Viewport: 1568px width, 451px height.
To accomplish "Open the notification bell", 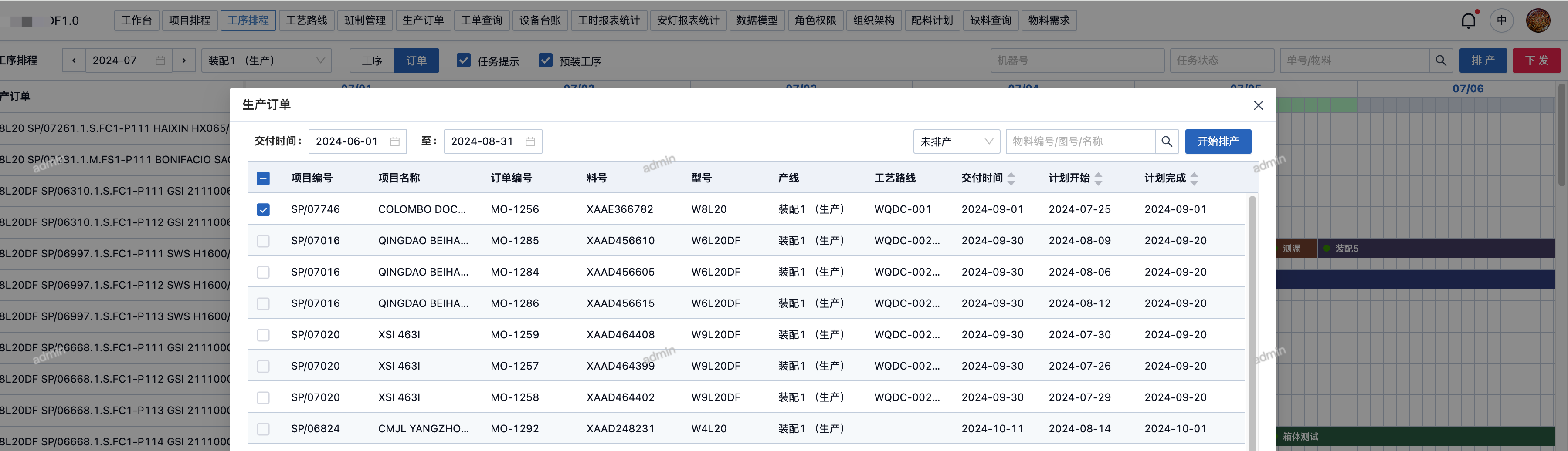I will pyautogui.click(x=1468, y=20).
